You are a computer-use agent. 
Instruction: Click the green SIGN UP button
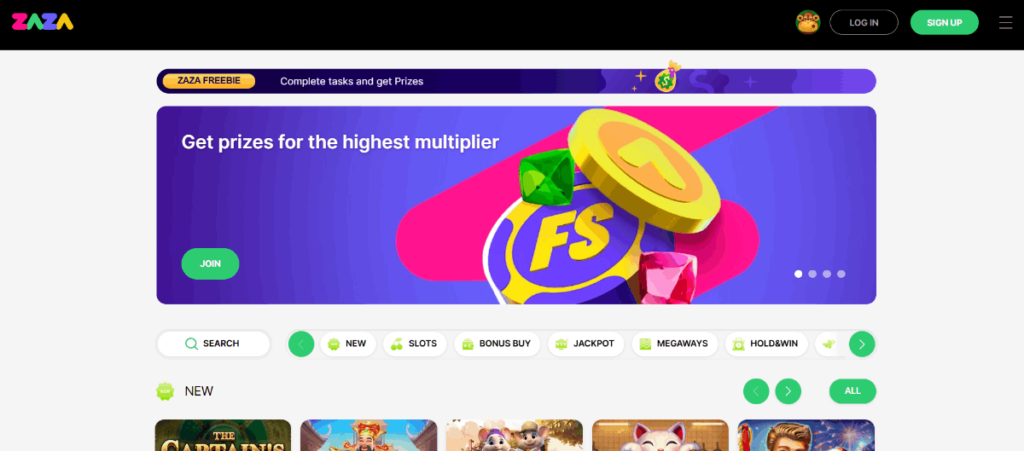tap(944, 22)
